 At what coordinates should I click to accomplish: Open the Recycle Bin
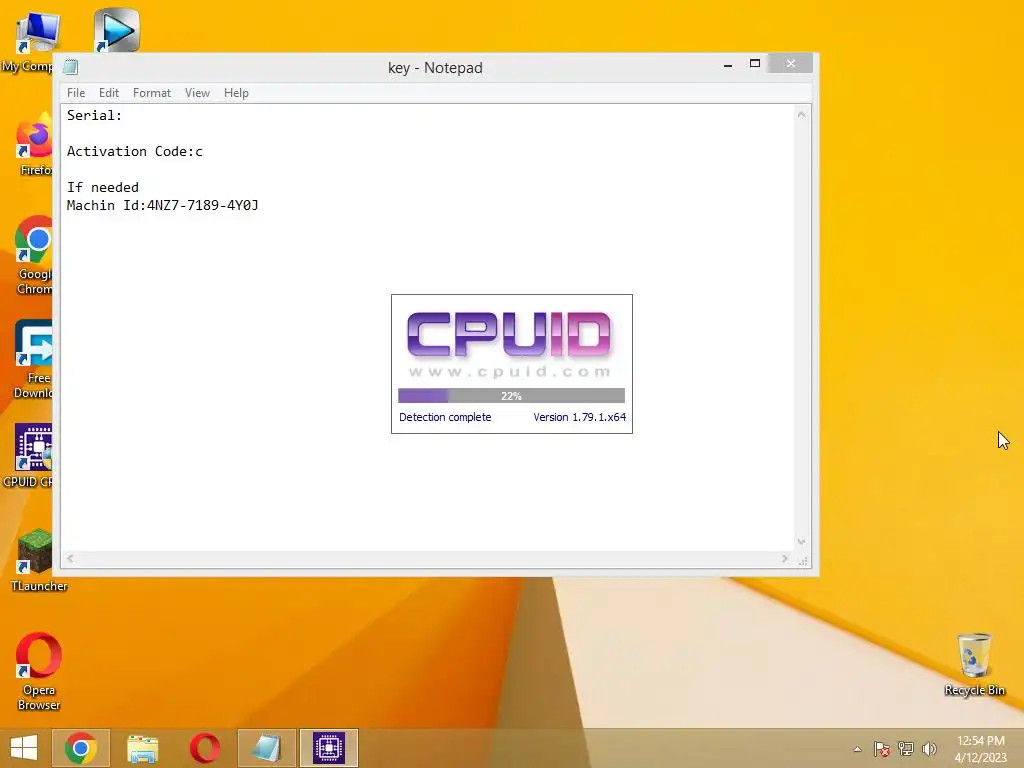(x=974, y=664)
